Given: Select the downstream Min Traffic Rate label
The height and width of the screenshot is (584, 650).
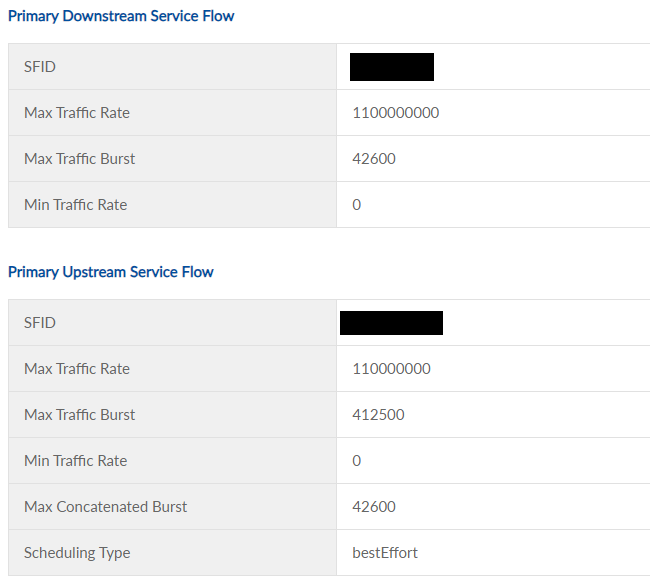Looking at the screenshot, I should (76, 205).
